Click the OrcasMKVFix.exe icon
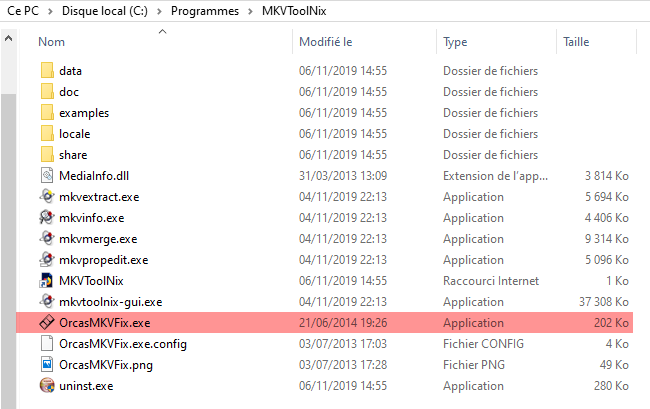This screenshot has height=409, width=650. [47, 323]
